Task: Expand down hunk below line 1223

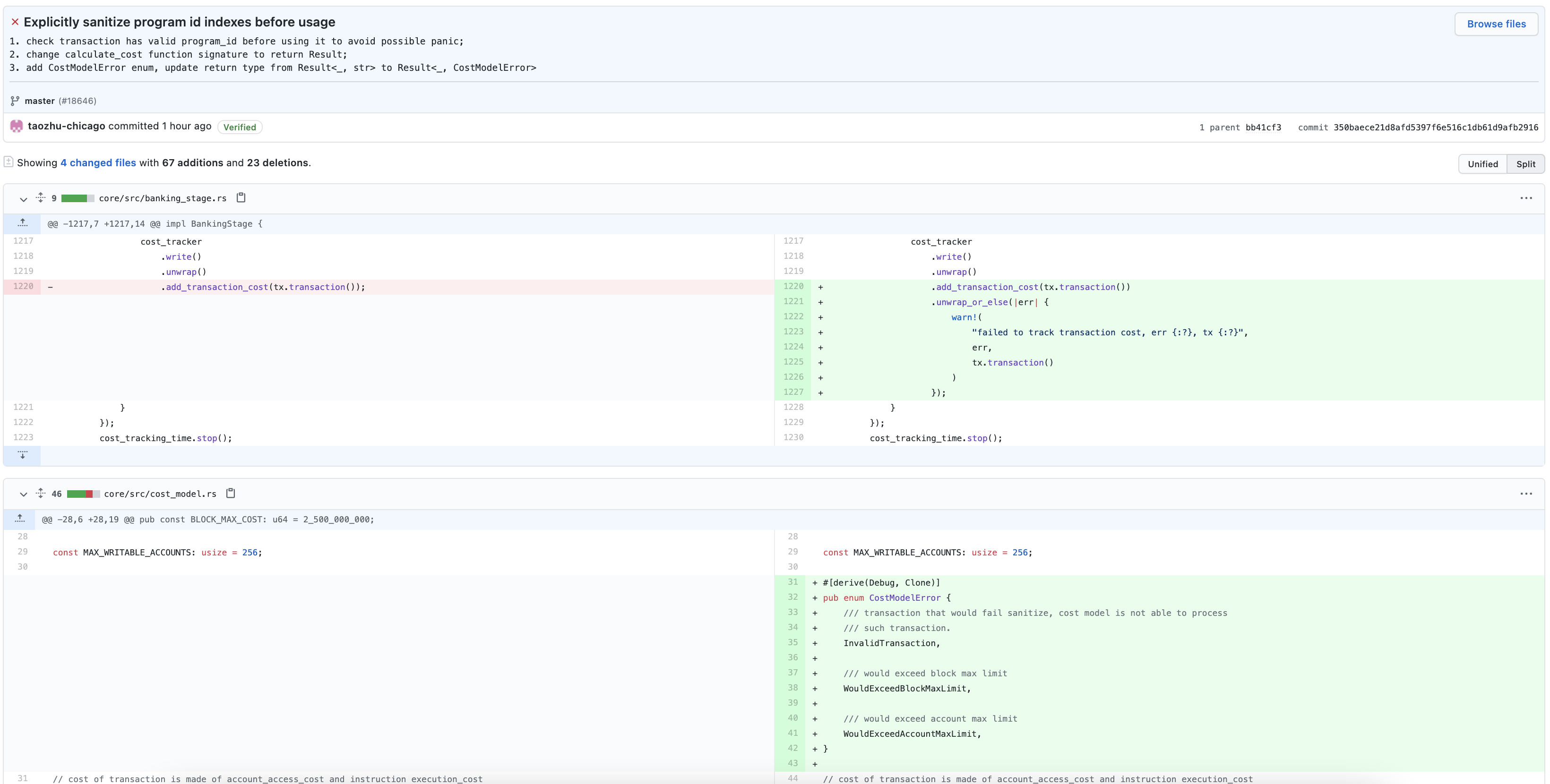Action: [x=22, y=455]
